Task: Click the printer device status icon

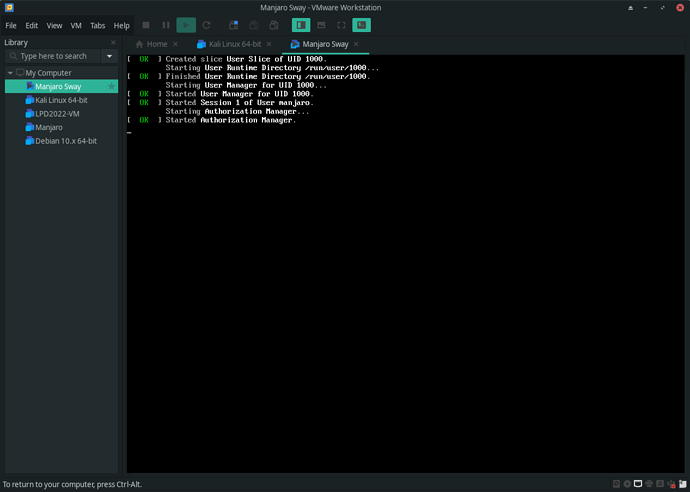Action: tap(649, 484)
